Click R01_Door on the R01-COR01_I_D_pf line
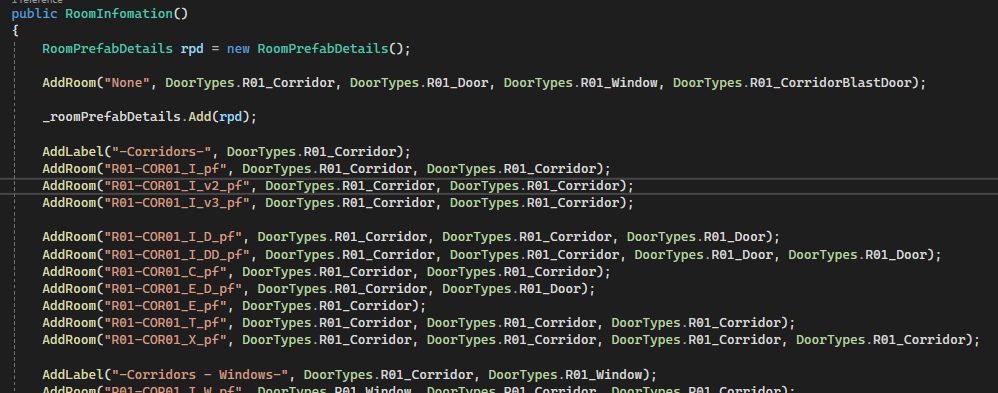 click(734, 237)
